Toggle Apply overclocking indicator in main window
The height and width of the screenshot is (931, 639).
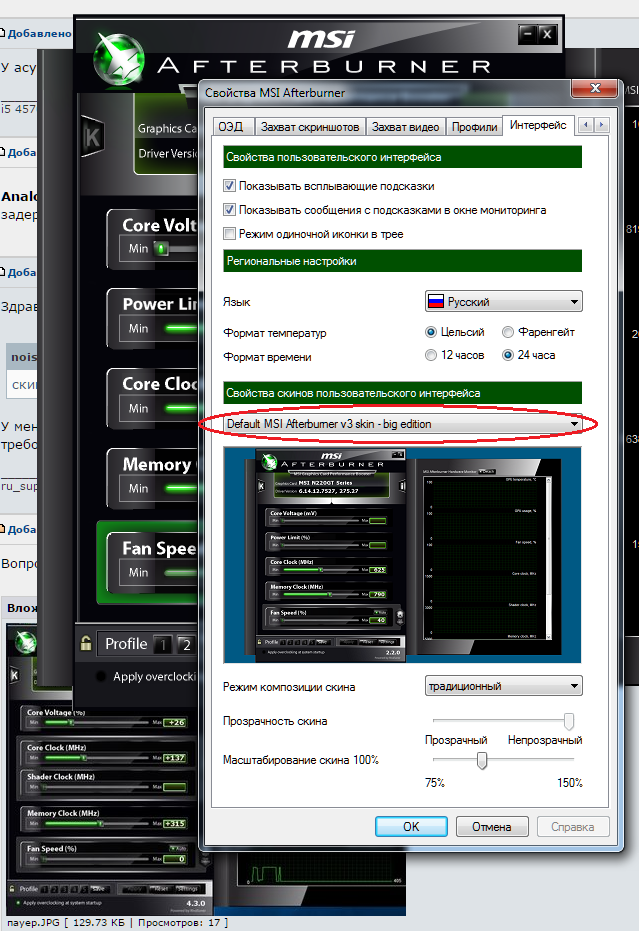pyautogui.click(x=101, y=676)
